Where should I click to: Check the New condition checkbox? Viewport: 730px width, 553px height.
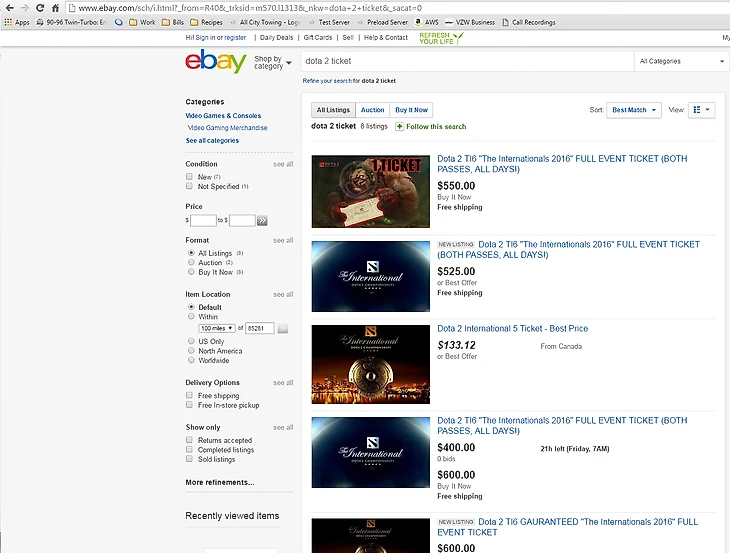pos(190,177)
